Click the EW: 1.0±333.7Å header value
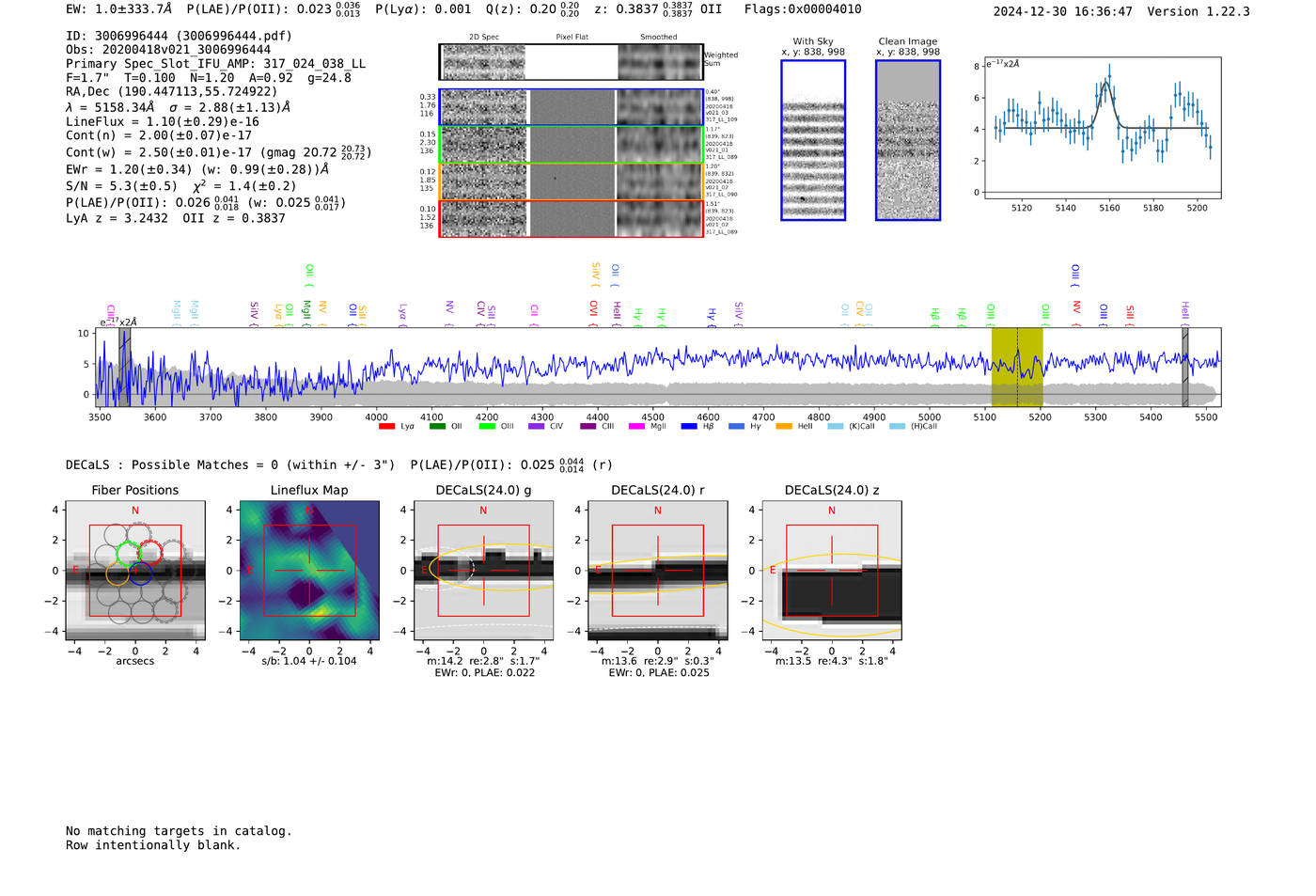 (x=119, y=9)
